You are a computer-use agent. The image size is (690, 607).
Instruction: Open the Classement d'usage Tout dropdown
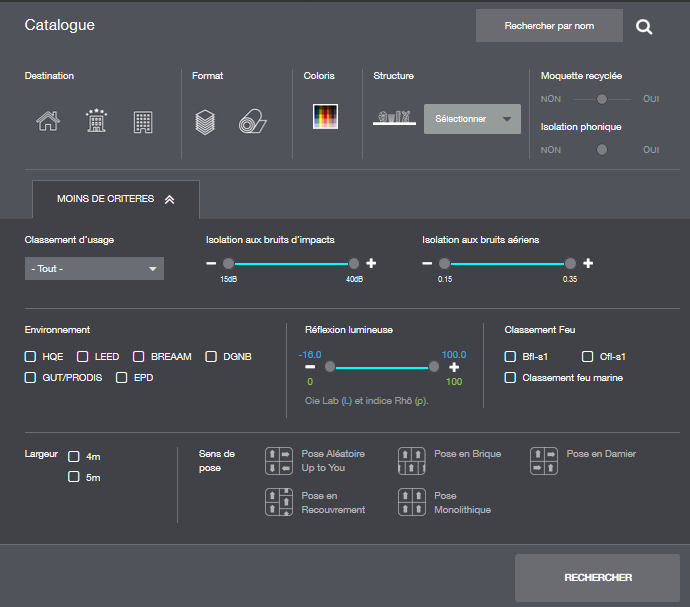point(94,269)
